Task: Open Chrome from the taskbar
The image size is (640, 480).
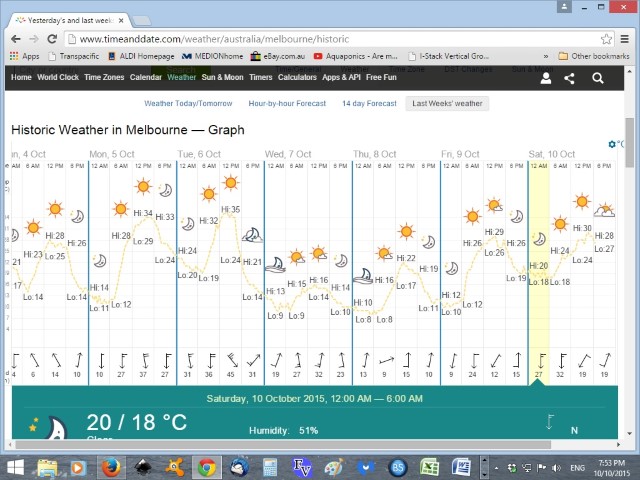Action: (x=207, y=467)
